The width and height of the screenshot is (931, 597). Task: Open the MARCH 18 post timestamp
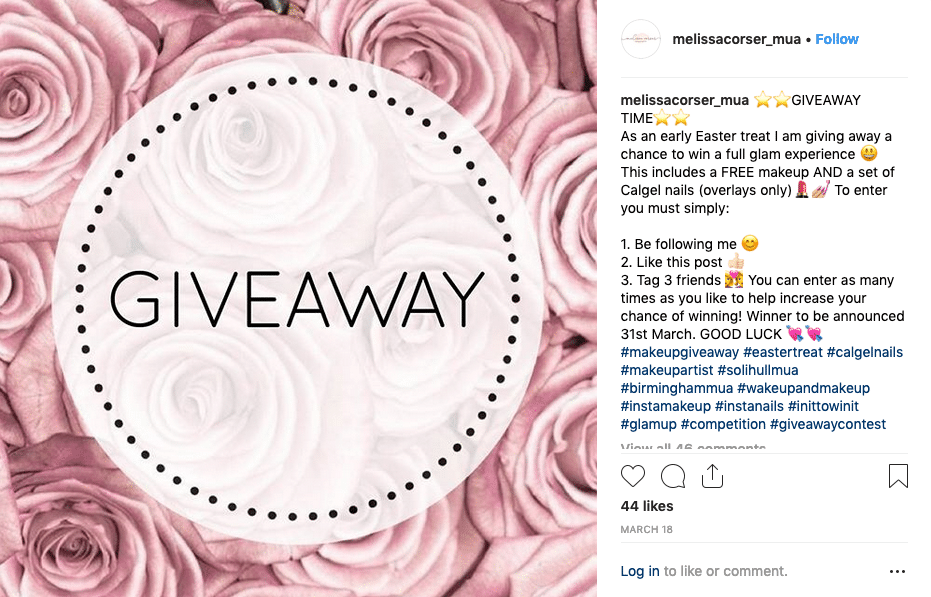pyautogui.click(x=646, y=529)
